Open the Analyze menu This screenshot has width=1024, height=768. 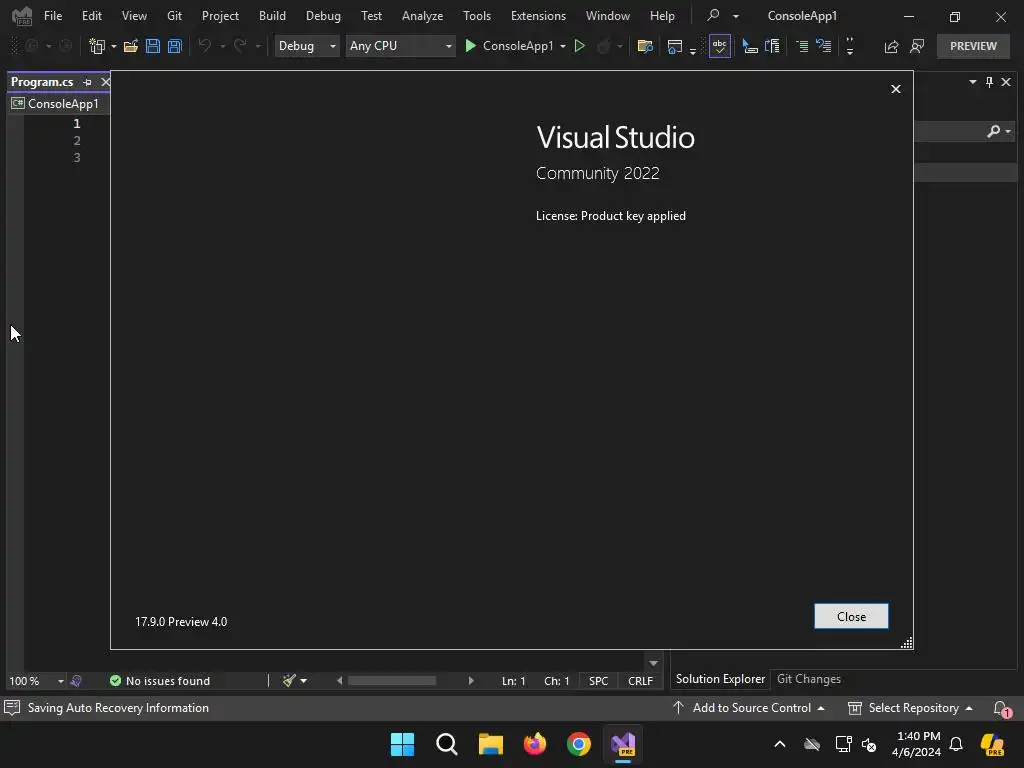coord(422,16)
